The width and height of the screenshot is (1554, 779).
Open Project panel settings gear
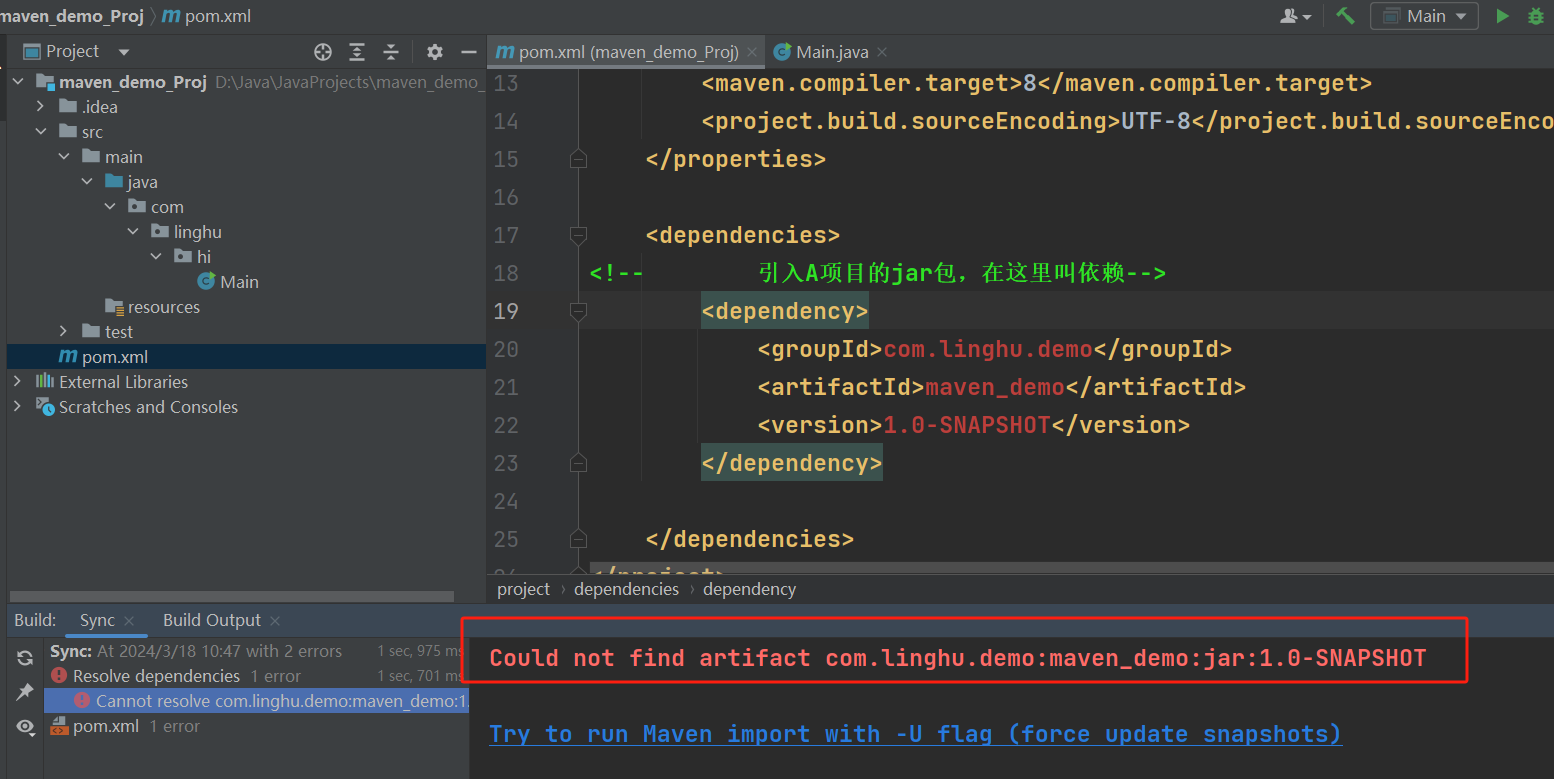[x=434, y=52]
